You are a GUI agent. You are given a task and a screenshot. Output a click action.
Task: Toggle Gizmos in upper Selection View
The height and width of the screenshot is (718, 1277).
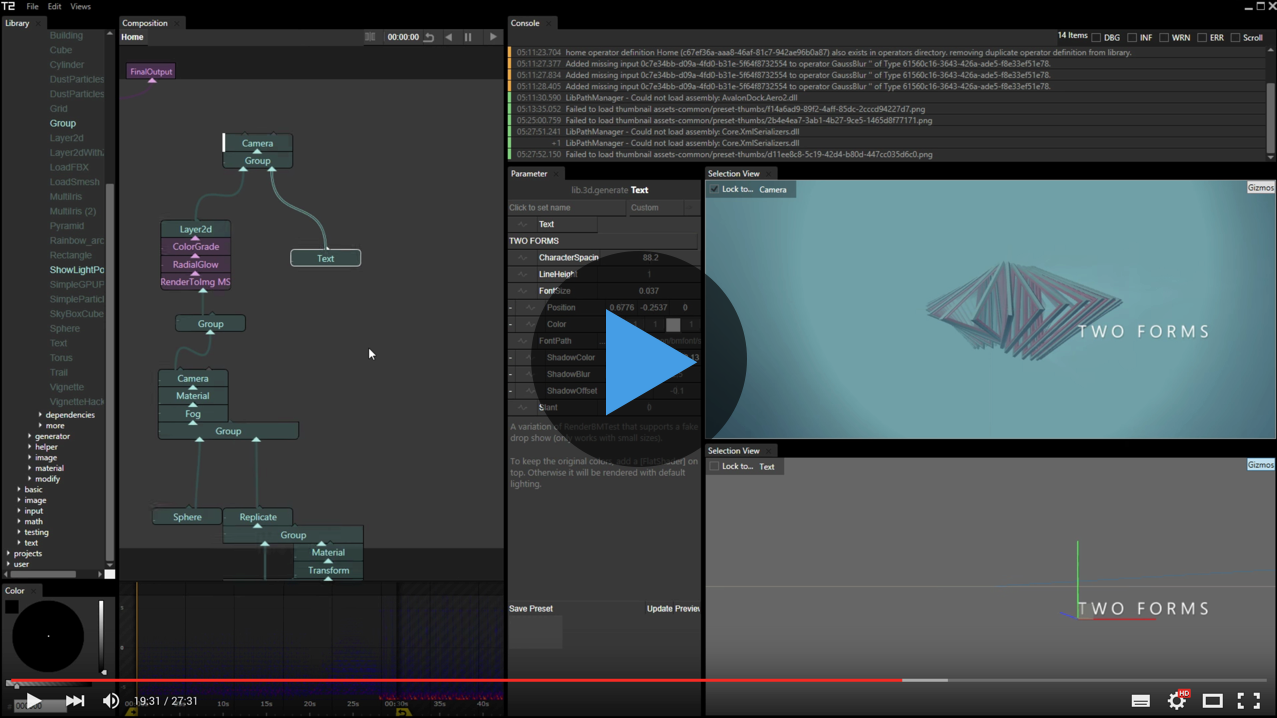pos(1260,188)
